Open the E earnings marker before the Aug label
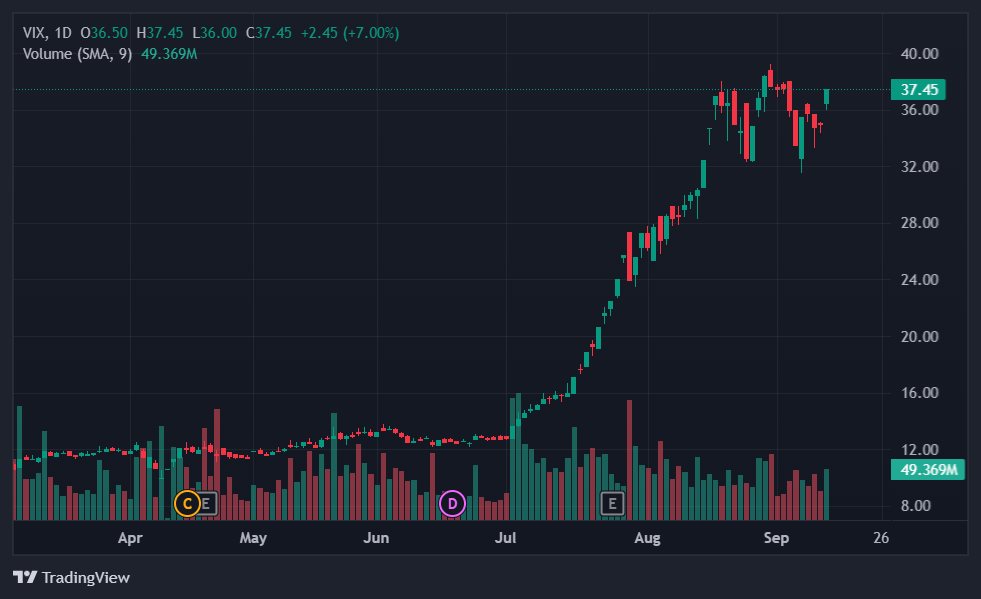Image resolution: width=981 pixels, height=599 pixels. (612, 503)
